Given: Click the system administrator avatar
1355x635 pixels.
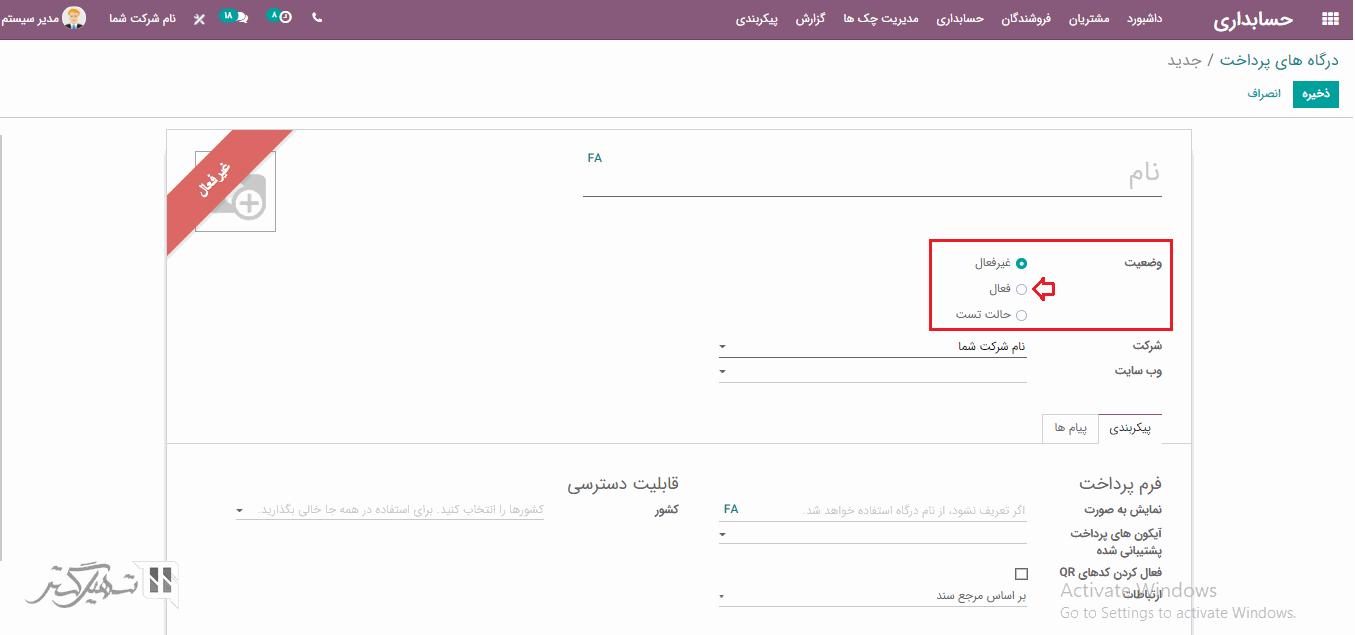Looking at the screenshot, I should [74, 18].
